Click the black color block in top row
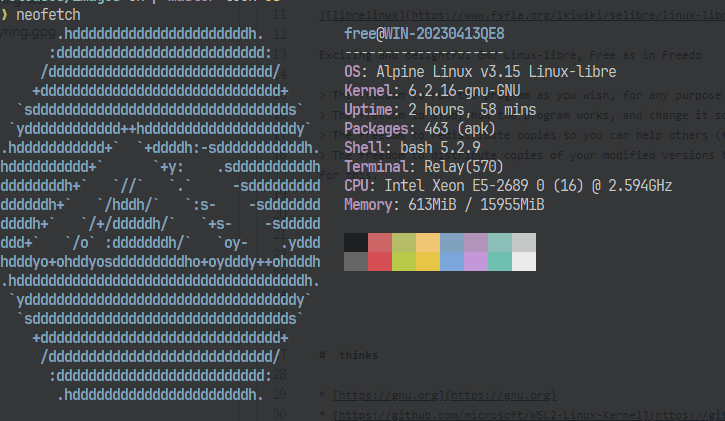This screenshot has height=421, width=725. 356,243
